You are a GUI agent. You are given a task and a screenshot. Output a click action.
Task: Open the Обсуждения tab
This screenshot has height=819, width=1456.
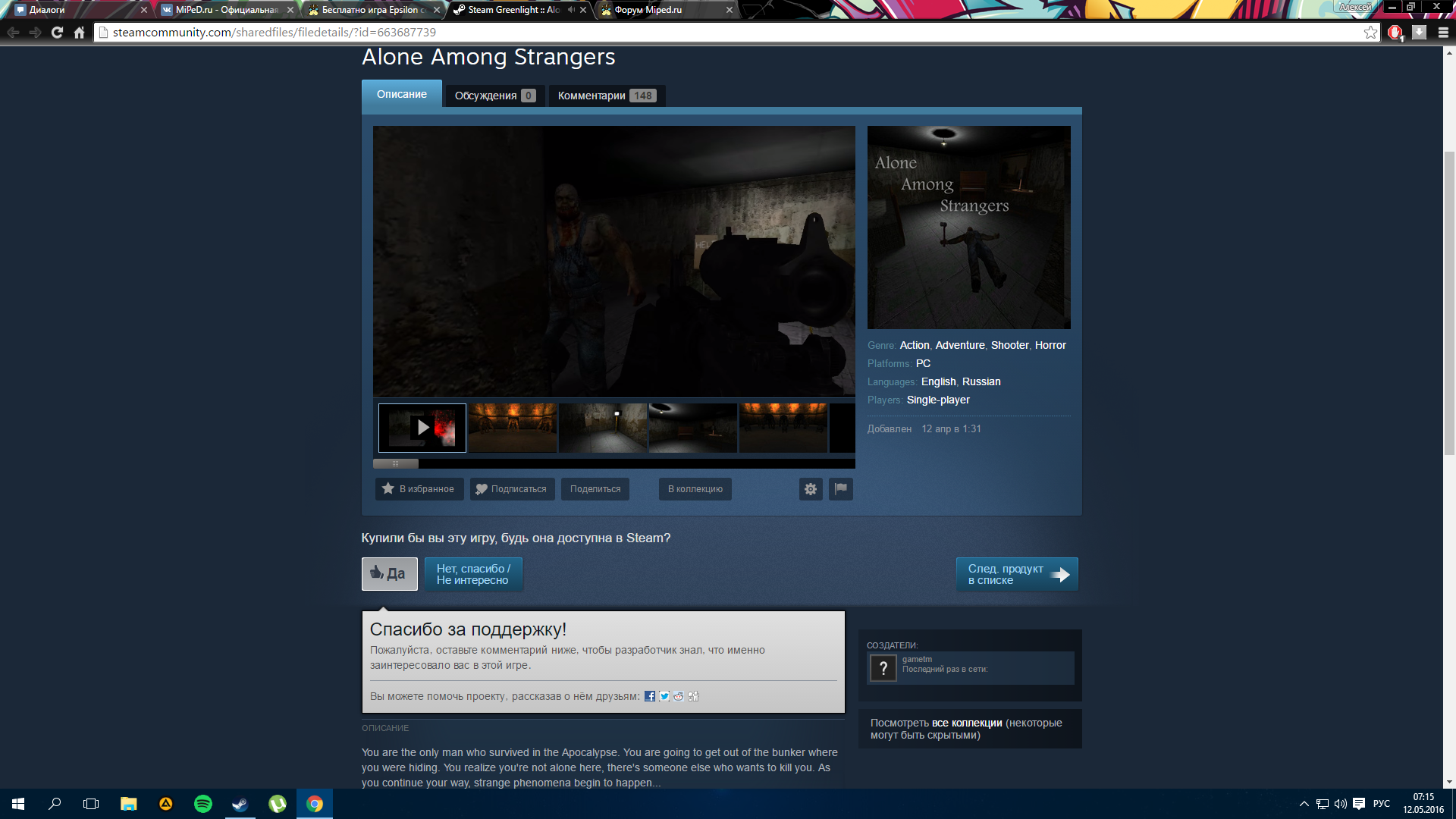pos(495,96)
